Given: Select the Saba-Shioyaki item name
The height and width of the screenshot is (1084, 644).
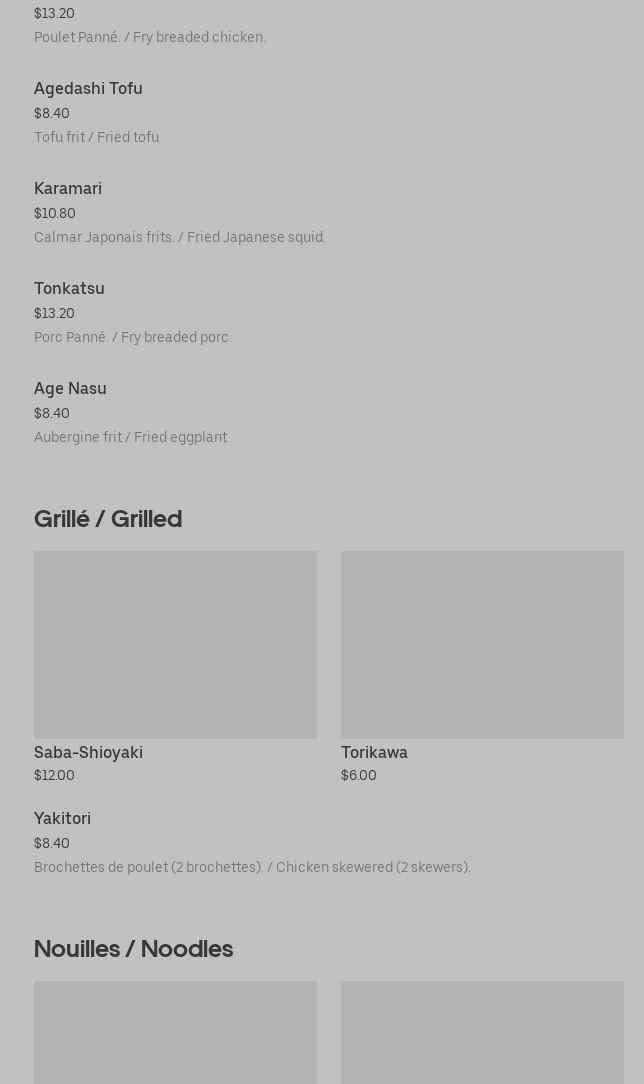Looking at the screenshot, I should [88, 753].
